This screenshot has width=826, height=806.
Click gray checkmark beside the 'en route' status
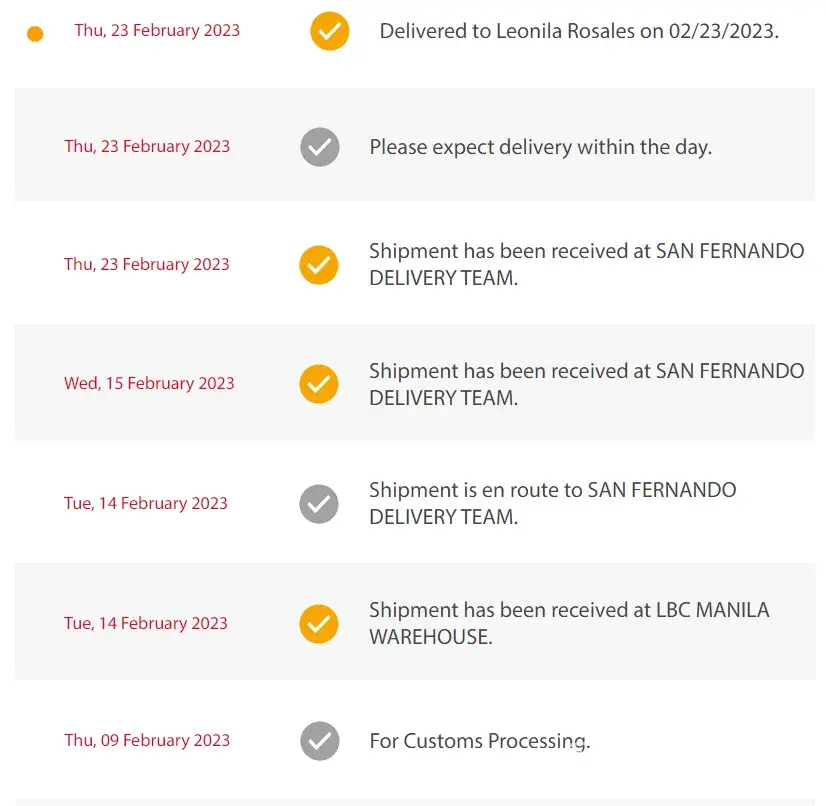[x=319, y=503]
